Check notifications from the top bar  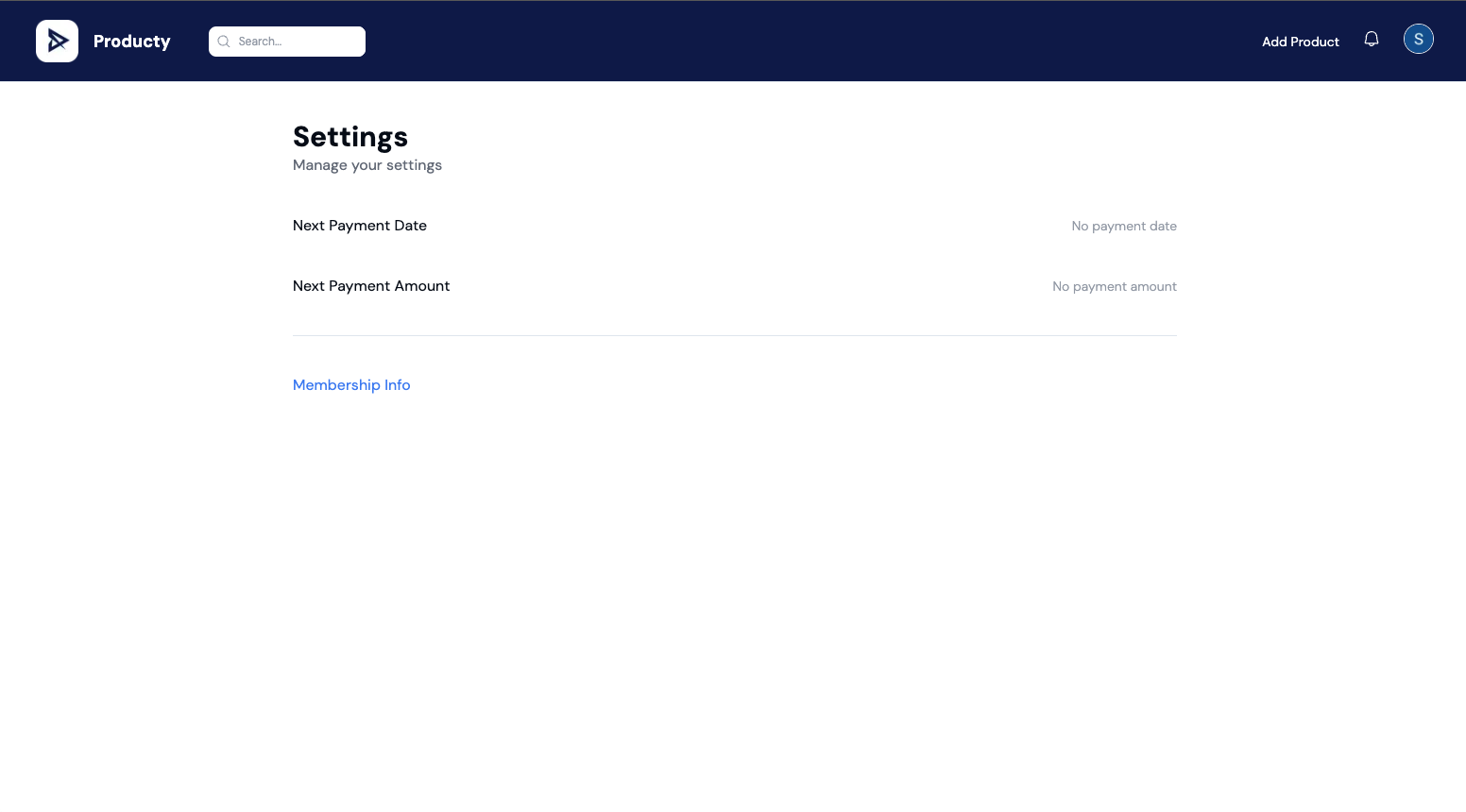click(x=1371, y=39)
